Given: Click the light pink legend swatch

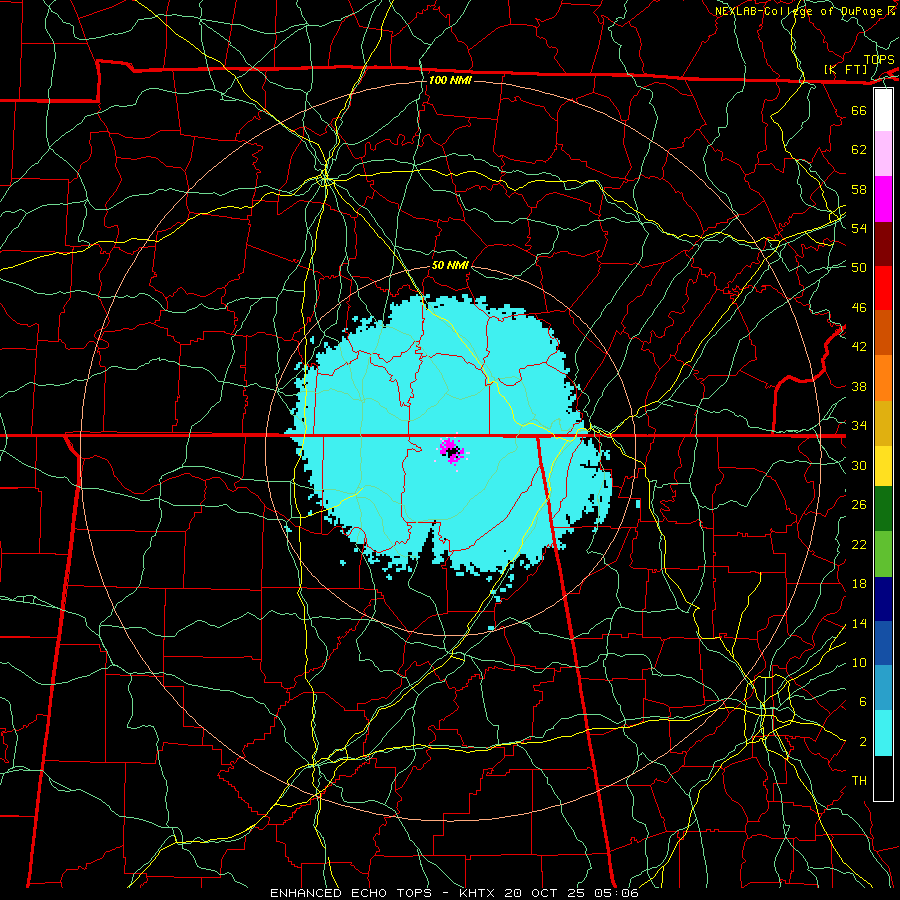Looking at the screenshot, I should tap(883, 154).
